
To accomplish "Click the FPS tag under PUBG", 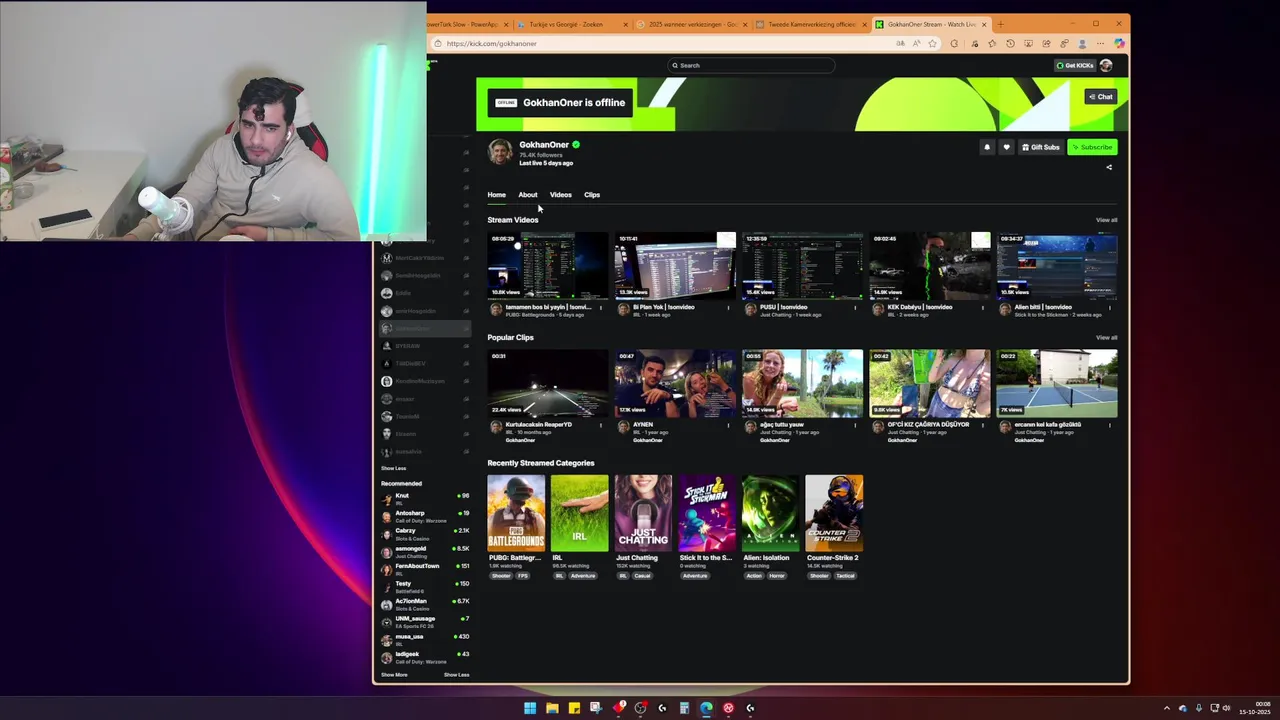I will [x=523, y=576].
